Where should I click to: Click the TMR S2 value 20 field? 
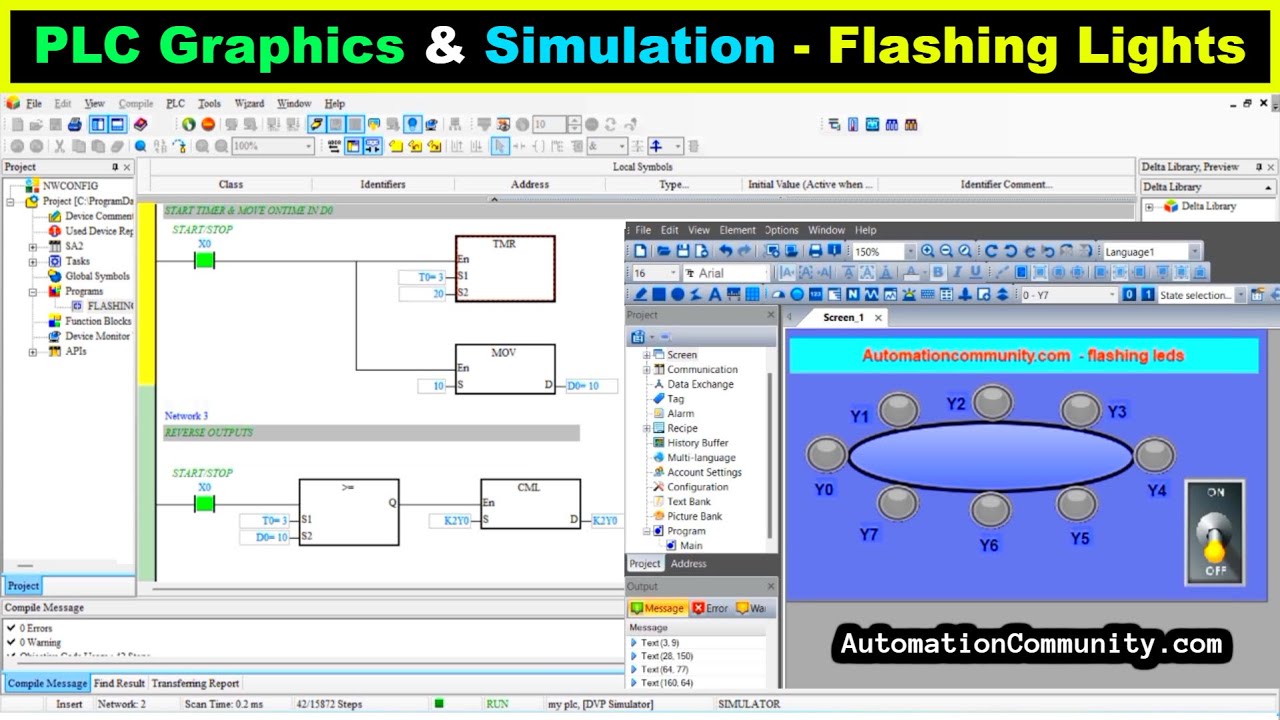[x=422, y=293]
